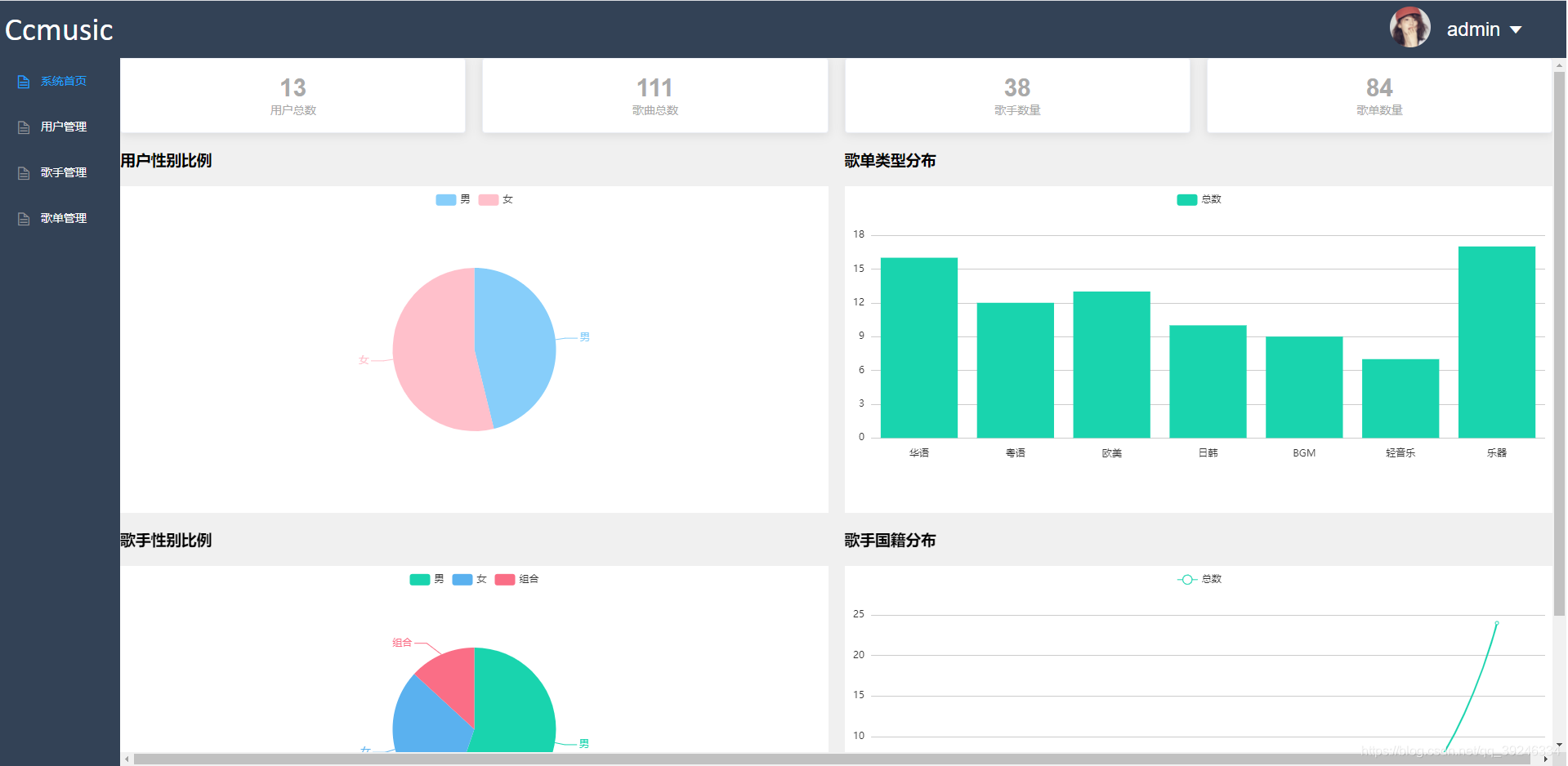Toggle 组合 legend in singer gender chart
The width and height of the screenshot is (1568, 766).
(516, 579)
